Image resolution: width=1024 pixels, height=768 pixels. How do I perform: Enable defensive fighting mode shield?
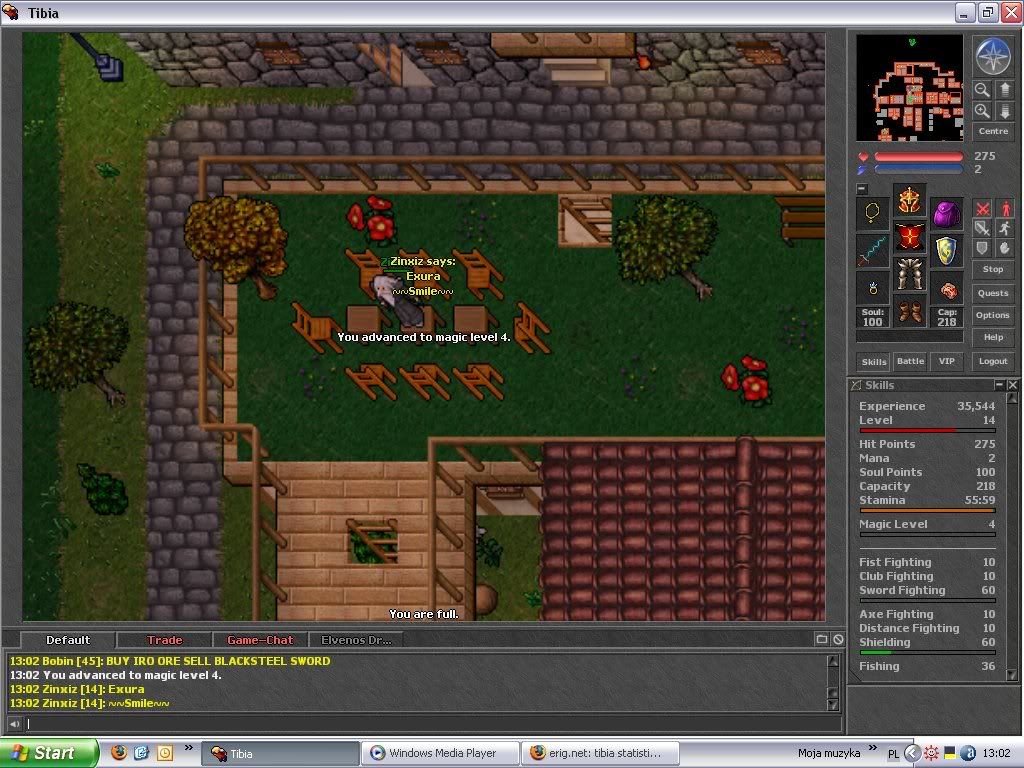coord(982,248)
